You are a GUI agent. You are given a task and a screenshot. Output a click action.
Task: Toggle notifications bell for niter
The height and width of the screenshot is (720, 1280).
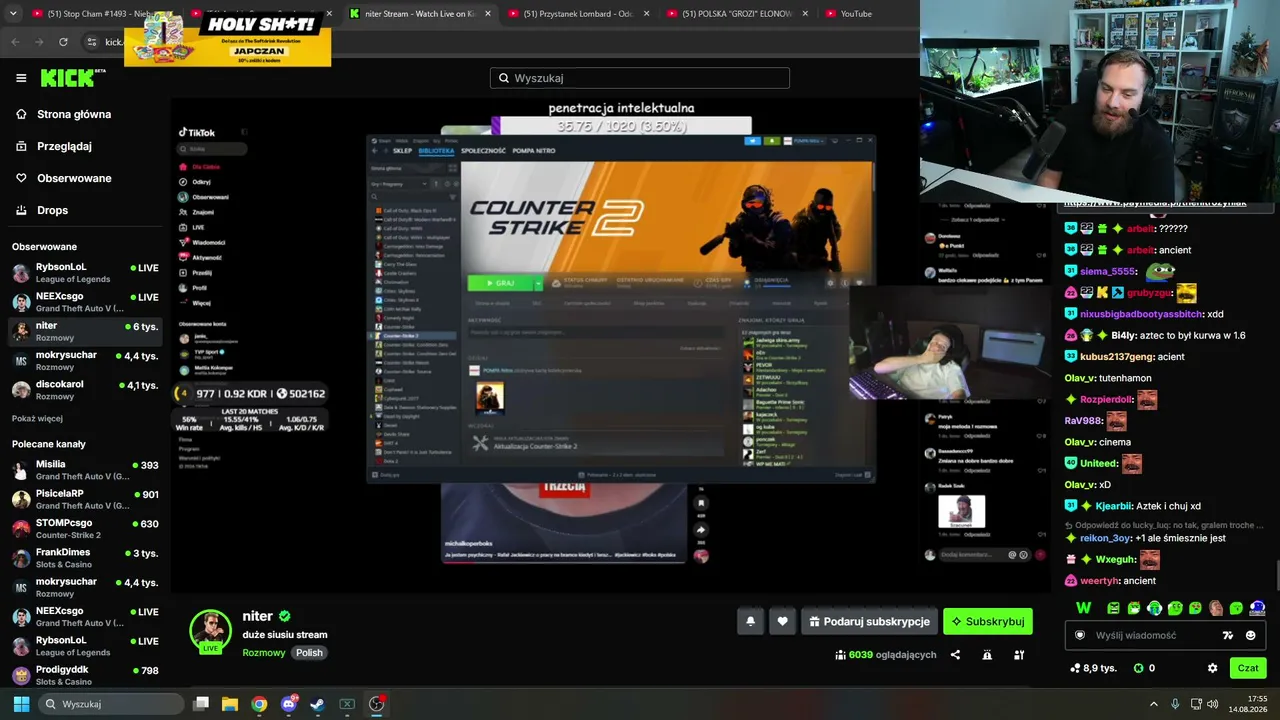(751, 621)
